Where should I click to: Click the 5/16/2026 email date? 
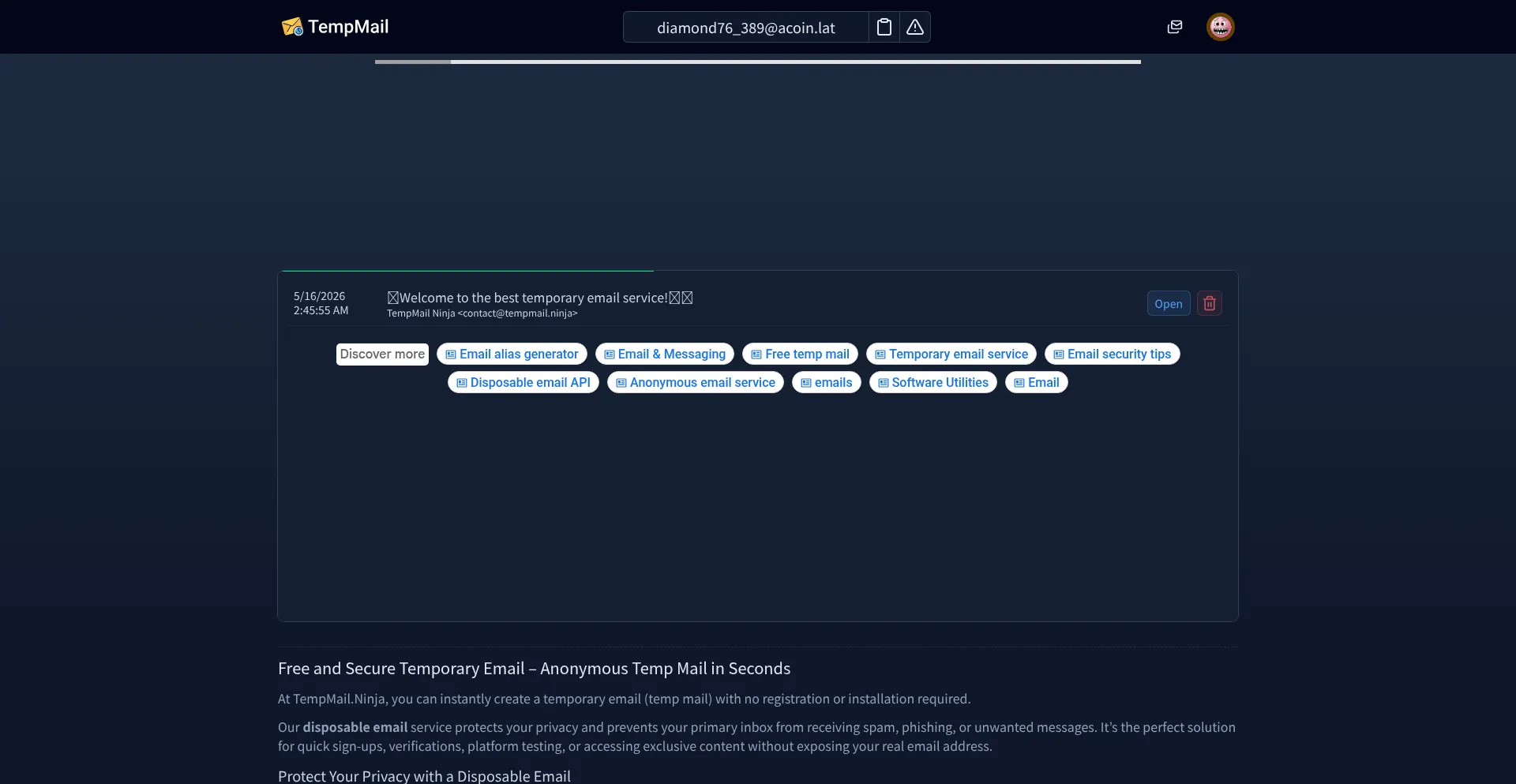click(319, 296)
